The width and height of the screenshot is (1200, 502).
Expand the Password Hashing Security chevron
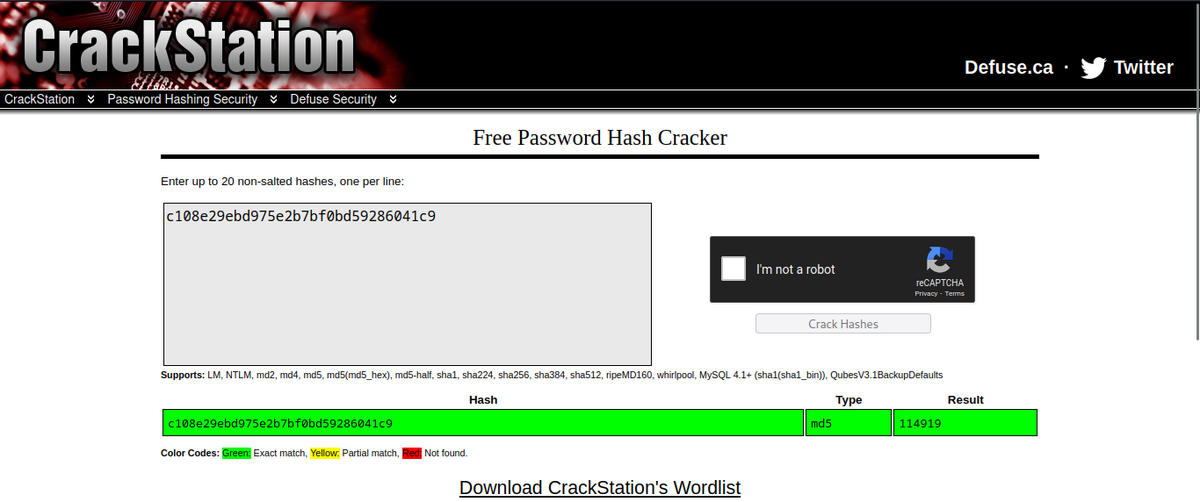[x=274, y=100]
